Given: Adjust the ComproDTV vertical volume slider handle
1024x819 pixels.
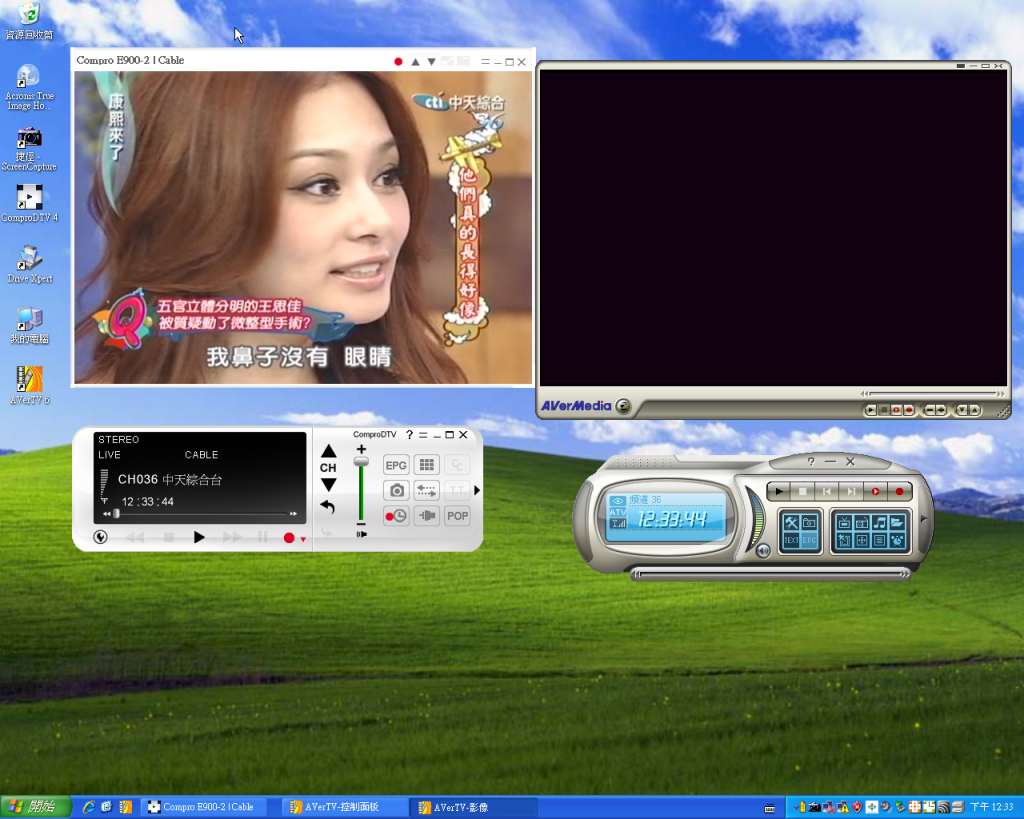Looking at the screenshot, I should tap(361, 461).
